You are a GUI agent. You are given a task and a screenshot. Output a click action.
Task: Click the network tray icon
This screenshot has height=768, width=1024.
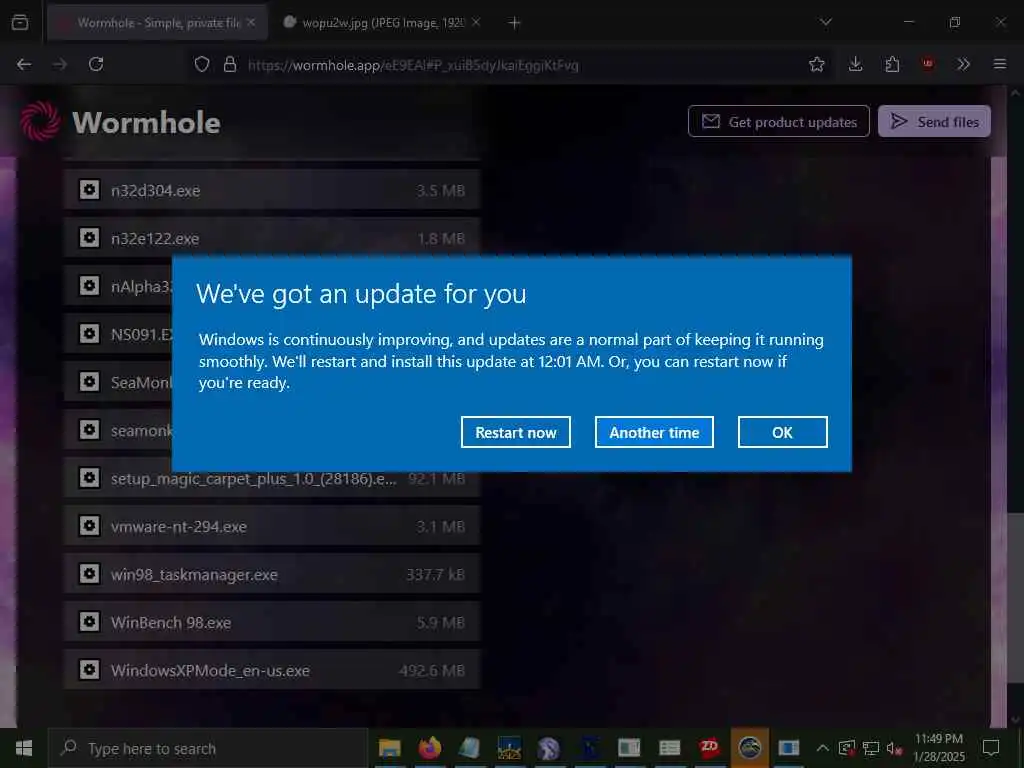(x=871, y=748)
